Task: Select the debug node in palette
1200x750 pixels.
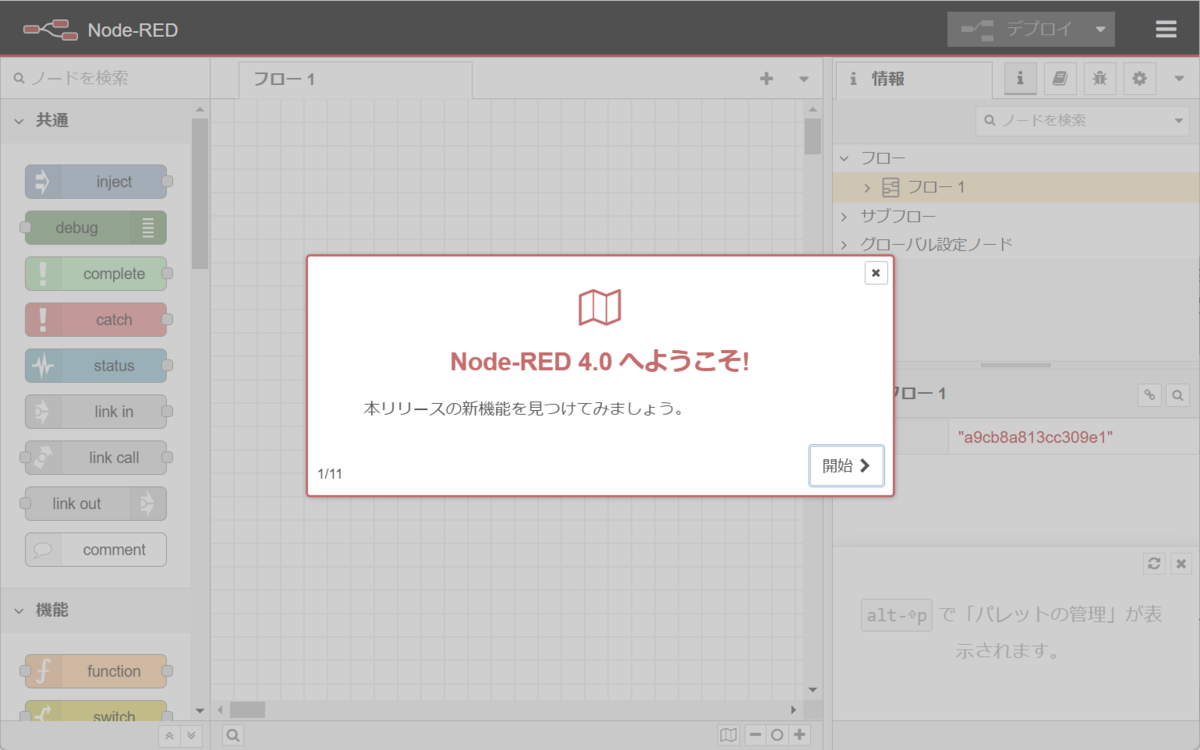Action: (x=96, y=228)
